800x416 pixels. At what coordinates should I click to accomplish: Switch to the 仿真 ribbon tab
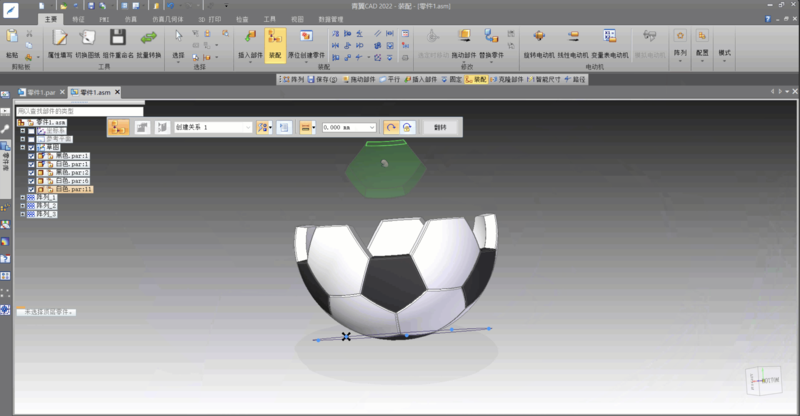click(131, 19)
